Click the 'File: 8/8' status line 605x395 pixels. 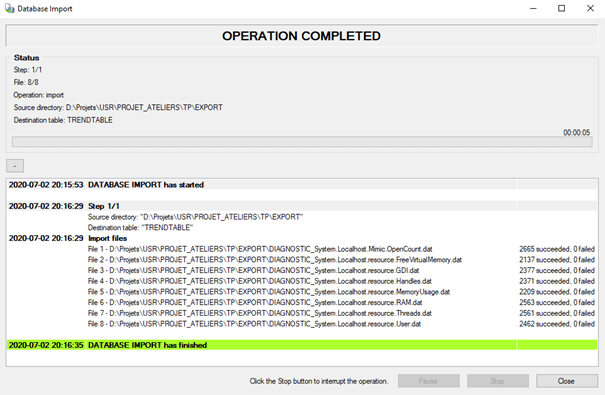(26, 82)
